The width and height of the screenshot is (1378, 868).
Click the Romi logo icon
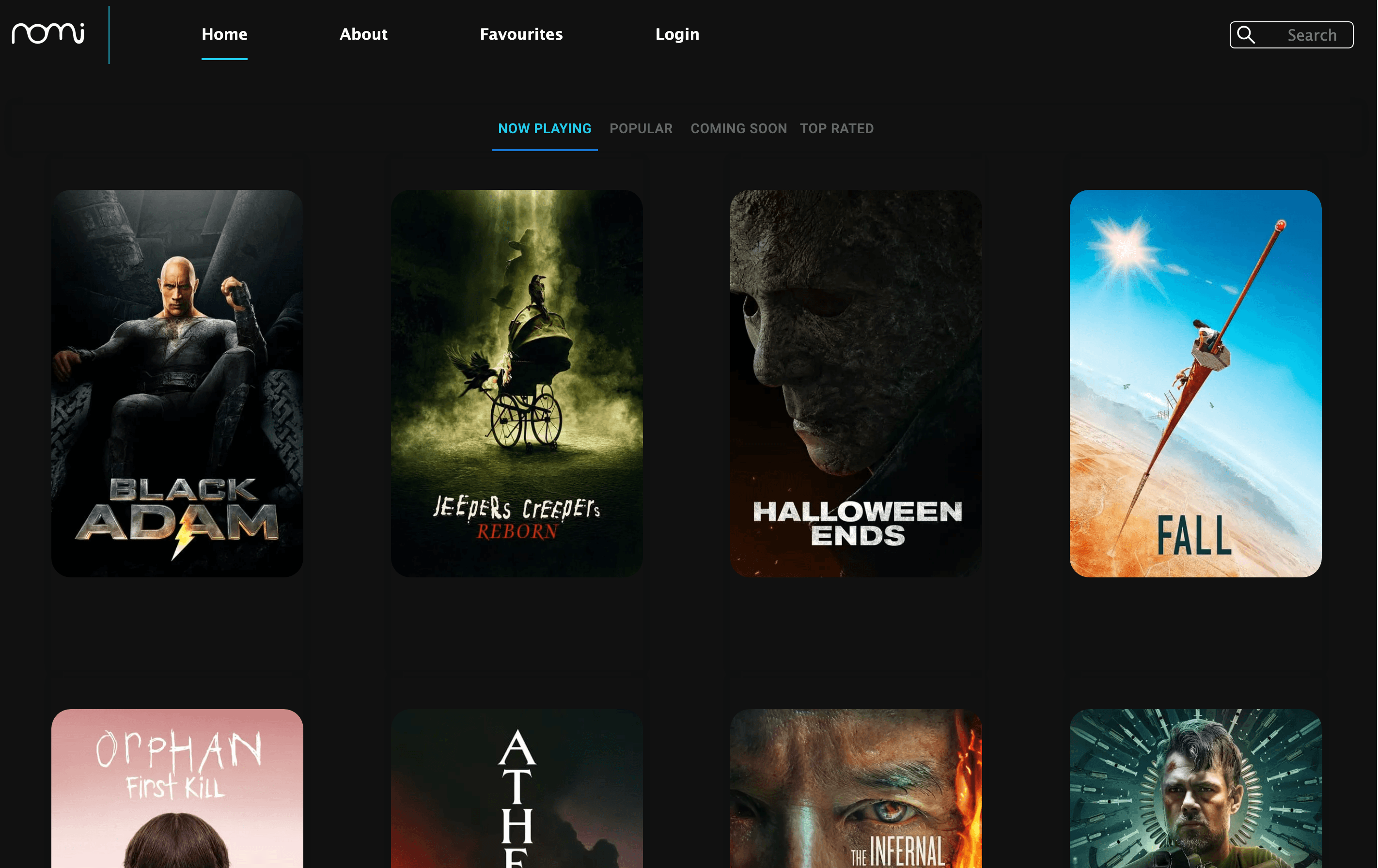pos(47,32)
